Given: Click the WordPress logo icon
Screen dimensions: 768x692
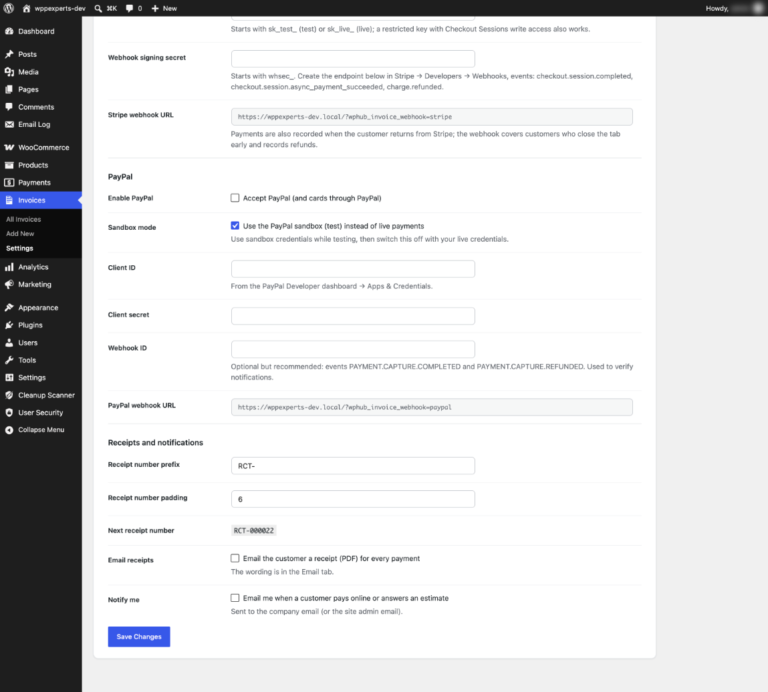Looking at the screenshot, I should pyautogui.click(x=8, y=8).
